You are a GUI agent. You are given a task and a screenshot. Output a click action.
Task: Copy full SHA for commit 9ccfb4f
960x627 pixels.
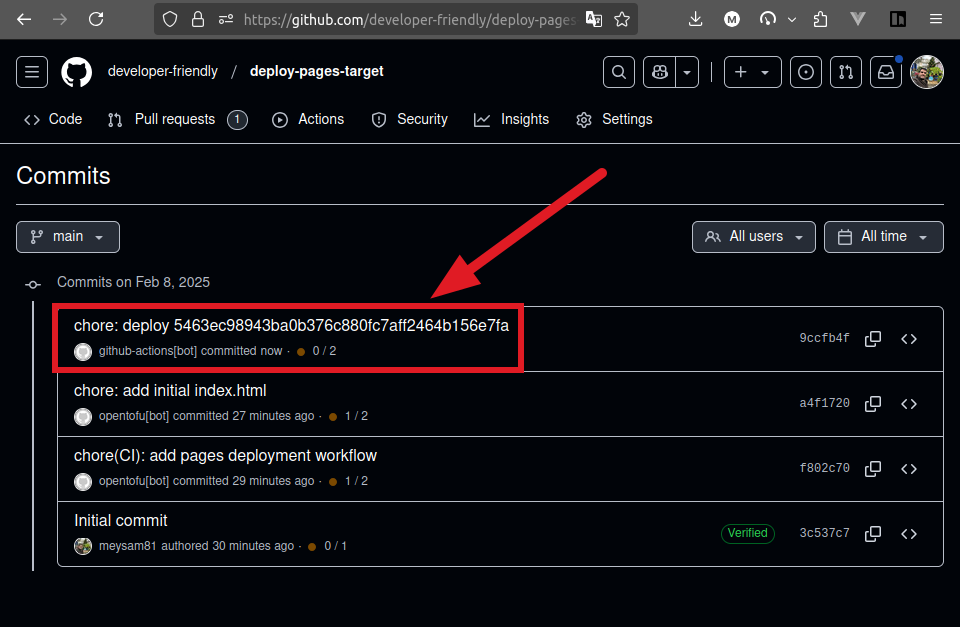click(x=873, y=339)
